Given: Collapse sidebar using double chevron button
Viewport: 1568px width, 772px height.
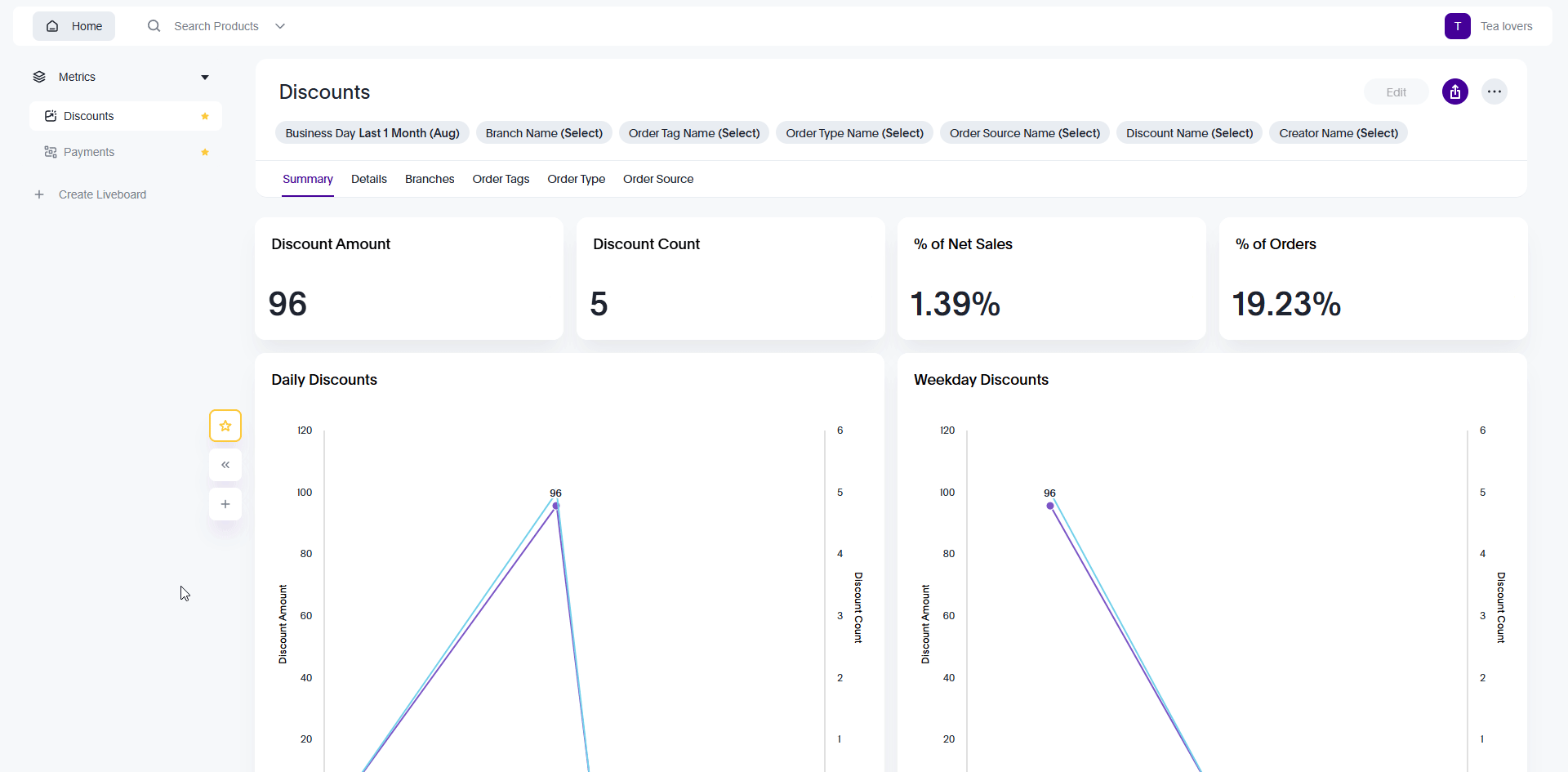Looking at the screenshot, I should (225, 465).
